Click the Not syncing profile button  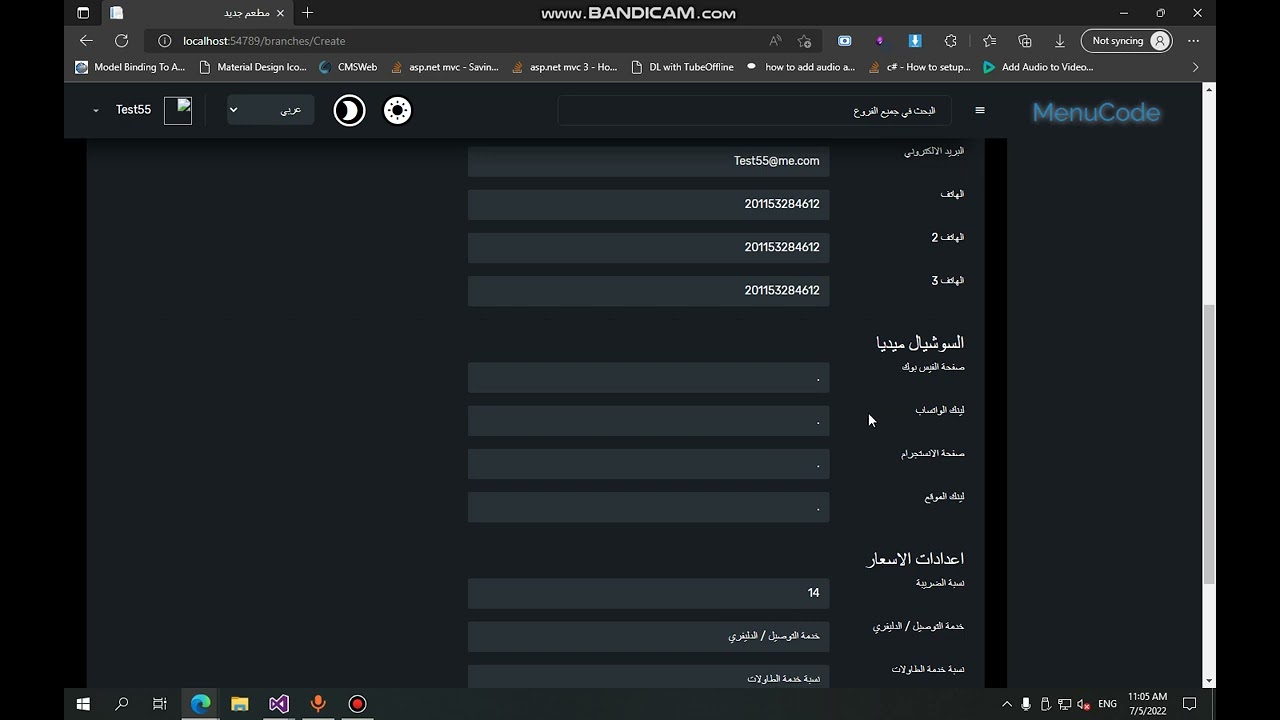tap(1127, 41)
